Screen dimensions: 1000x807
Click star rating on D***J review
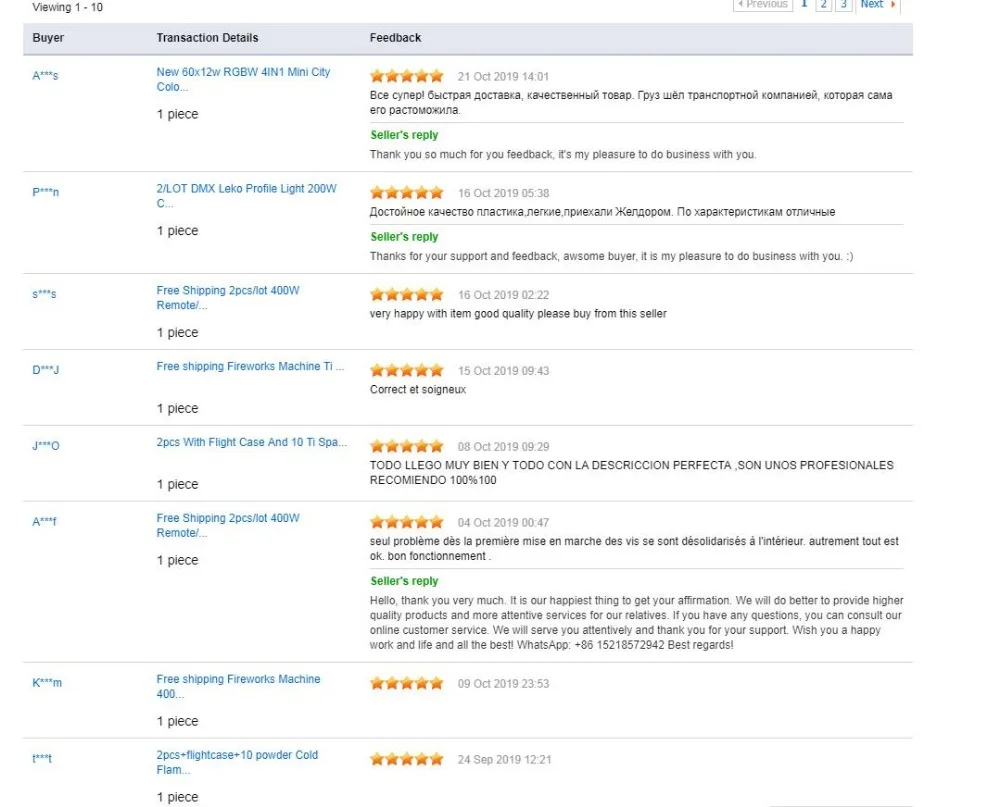(x=406, y=370)
